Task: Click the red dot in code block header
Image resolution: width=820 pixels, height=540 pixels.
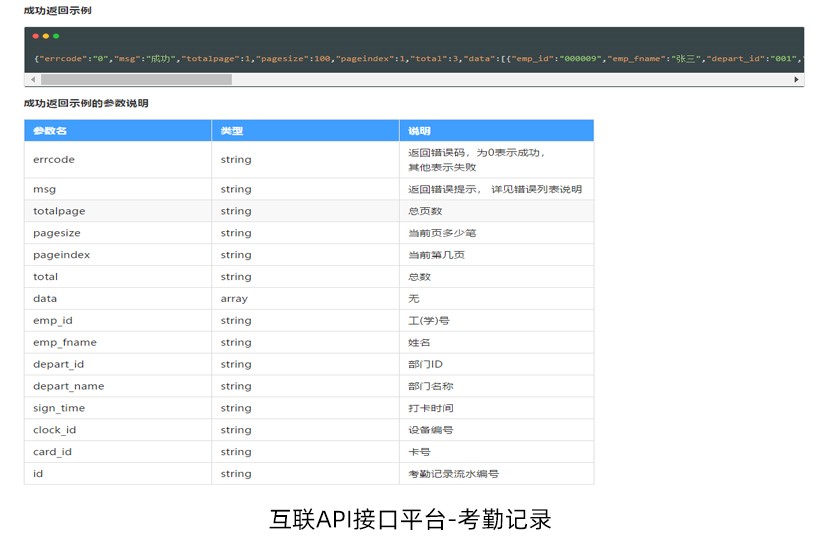Action: click(36, 36)
